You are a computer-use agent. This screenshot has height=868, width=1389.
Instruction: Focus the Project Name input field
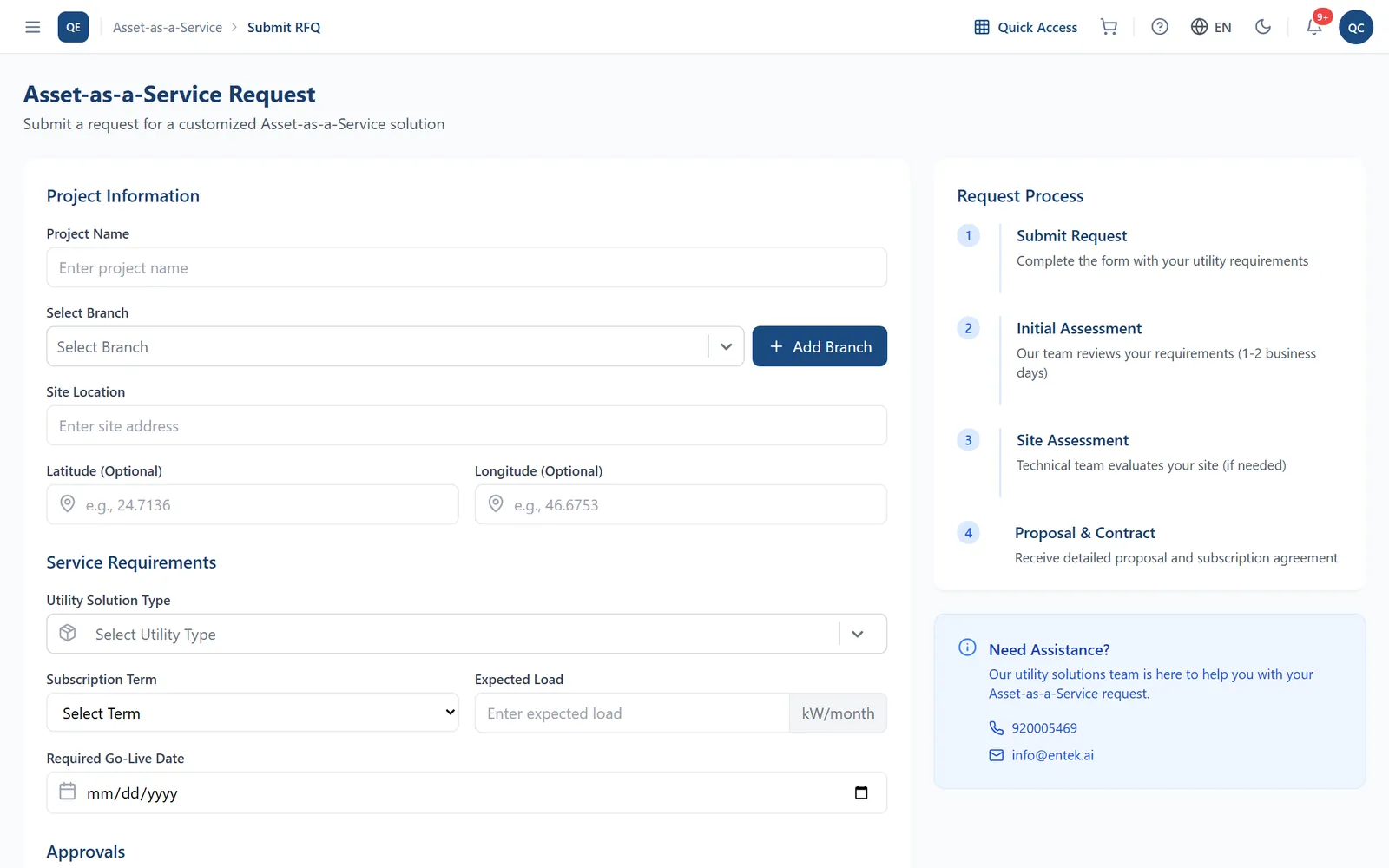point(466,267)
